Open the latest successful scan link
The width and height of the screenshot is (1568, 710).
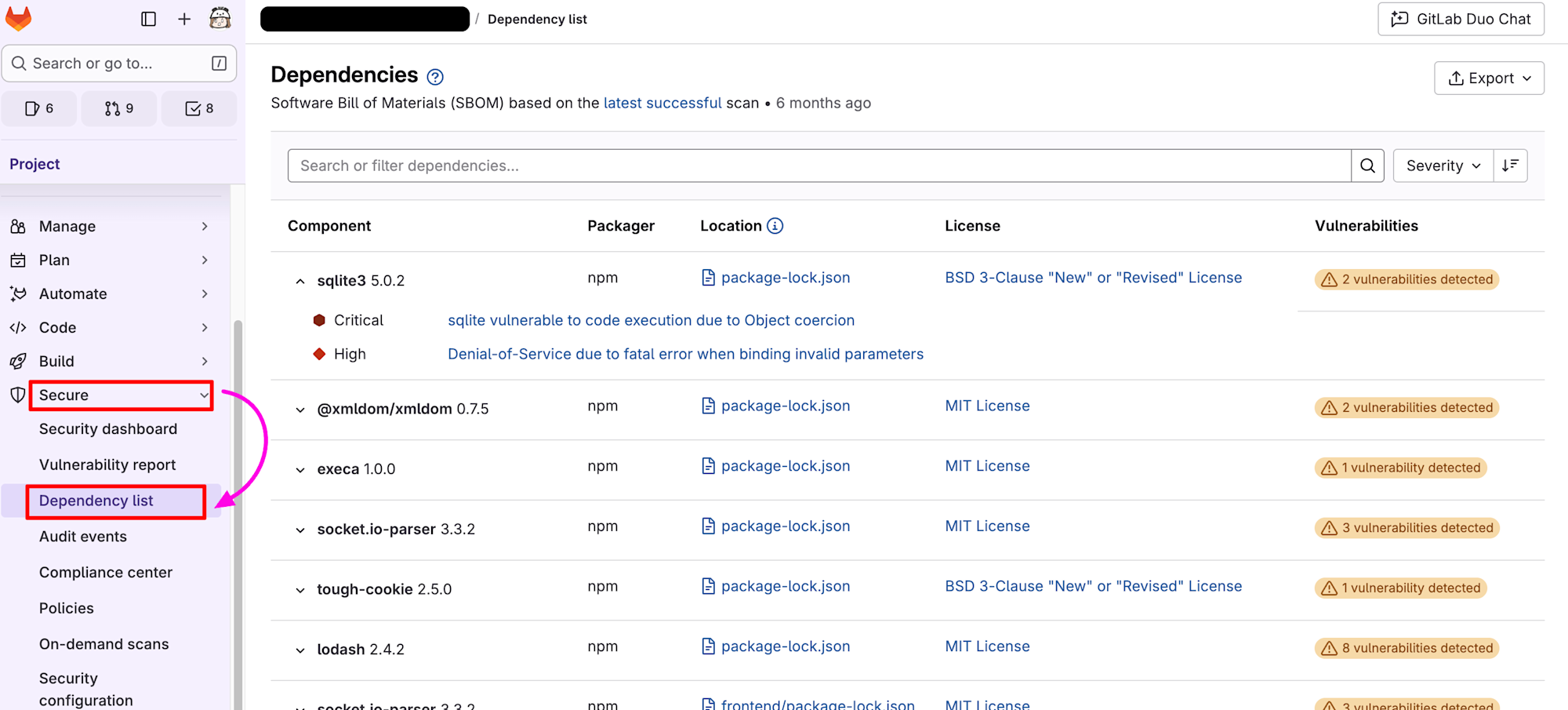click(x=662, y=103)
